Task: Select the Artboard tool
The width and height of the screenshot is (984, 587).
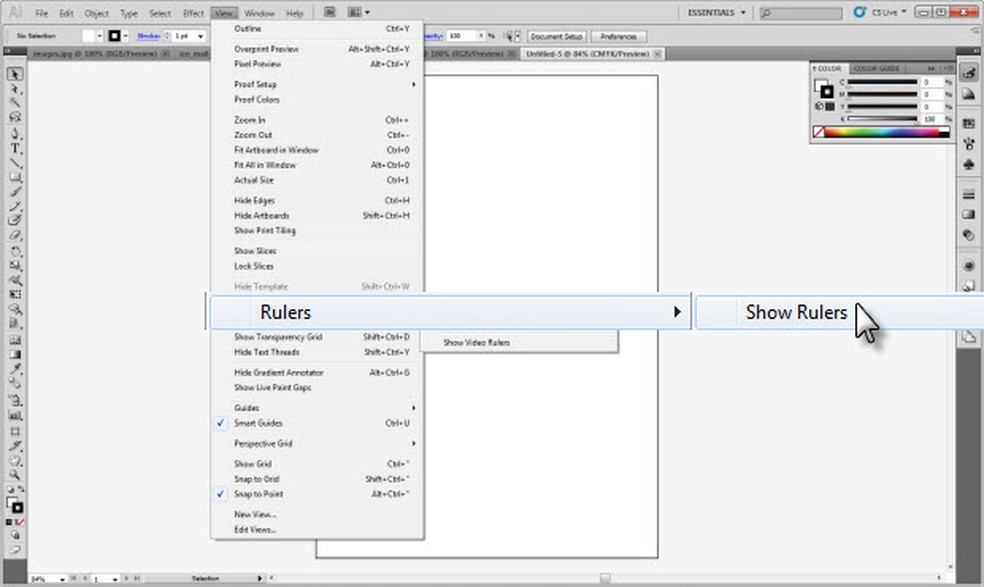Action: [15, 431]
